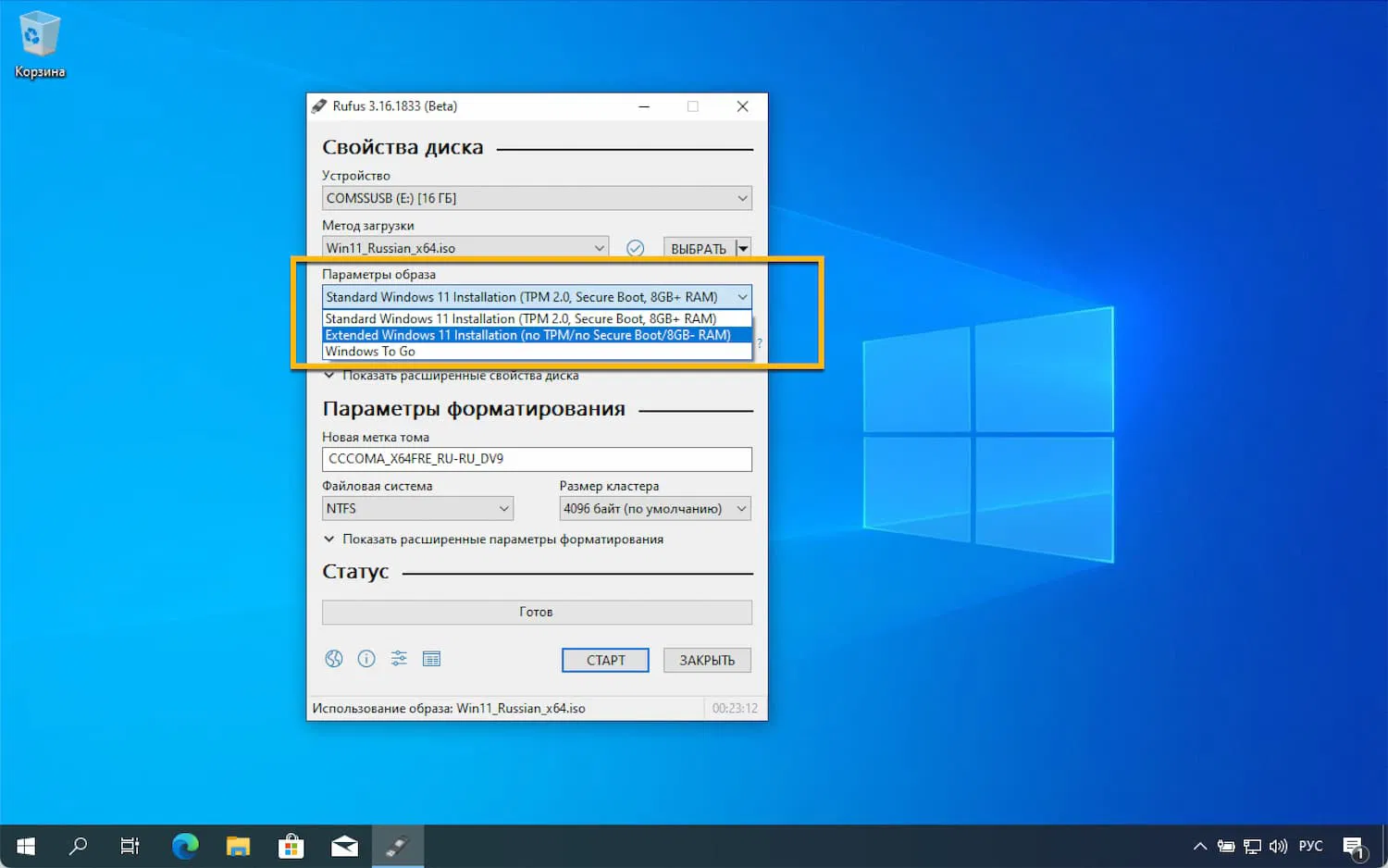Launch Microsoft Edge from the taskbar
Screen dimensions: 1388x868
185,846
